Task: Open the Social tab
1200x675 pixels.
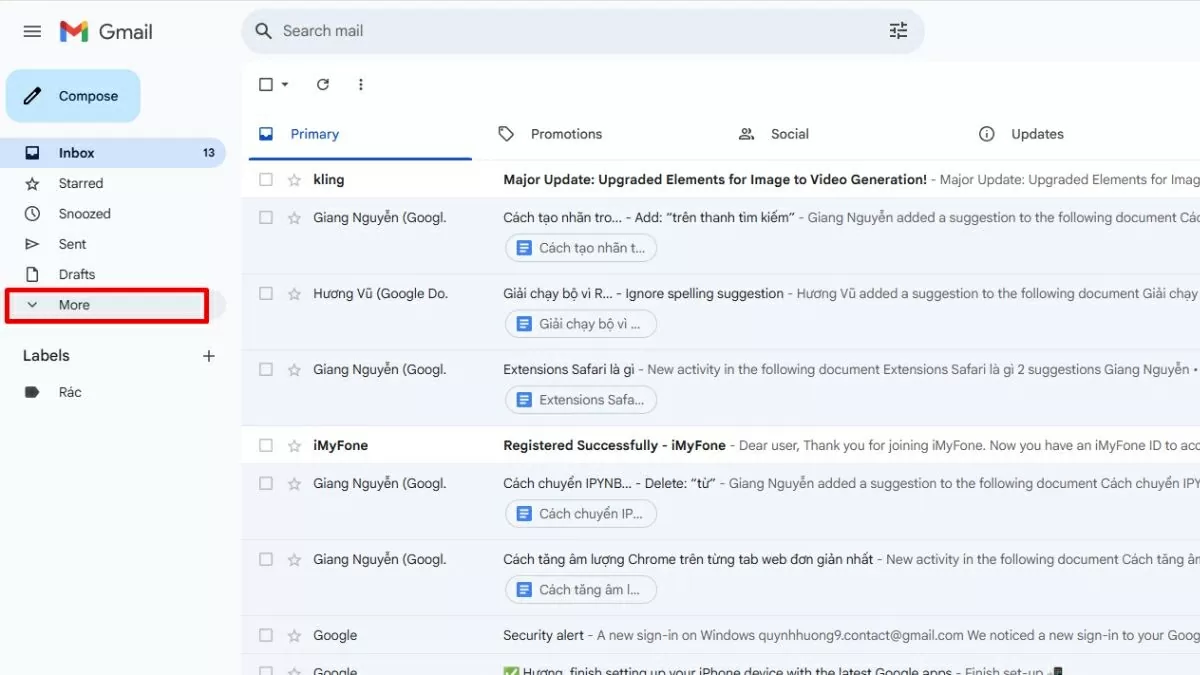Action: click(x=774, y=133)
